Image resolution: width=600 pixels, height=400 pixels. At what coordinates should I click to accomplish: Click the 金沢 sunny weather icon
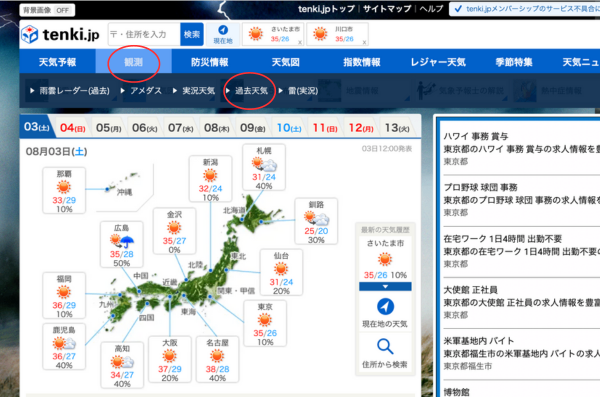(174, 228)
